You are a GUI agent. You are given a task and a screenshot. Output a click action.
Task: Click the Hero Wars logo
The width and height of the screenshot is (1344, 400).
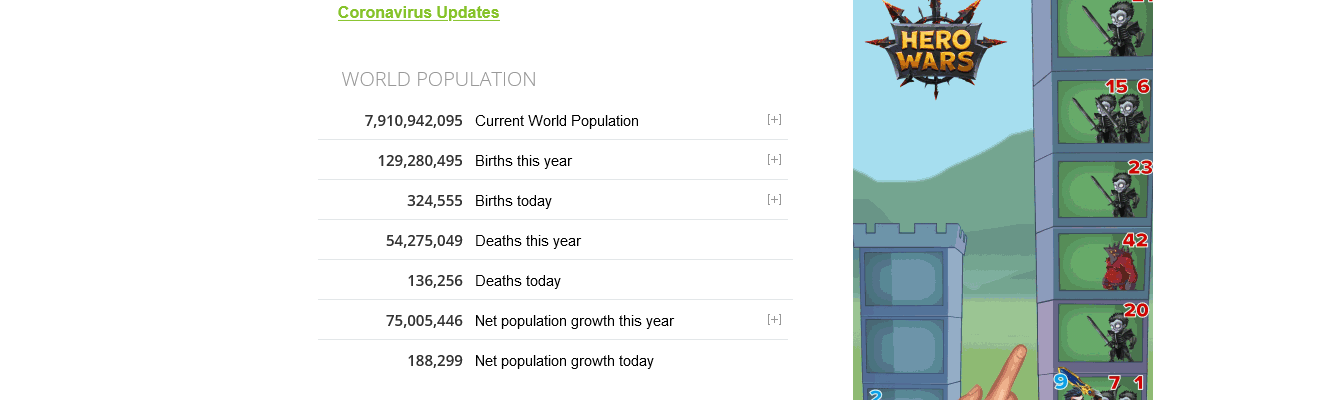click(935, 50)
